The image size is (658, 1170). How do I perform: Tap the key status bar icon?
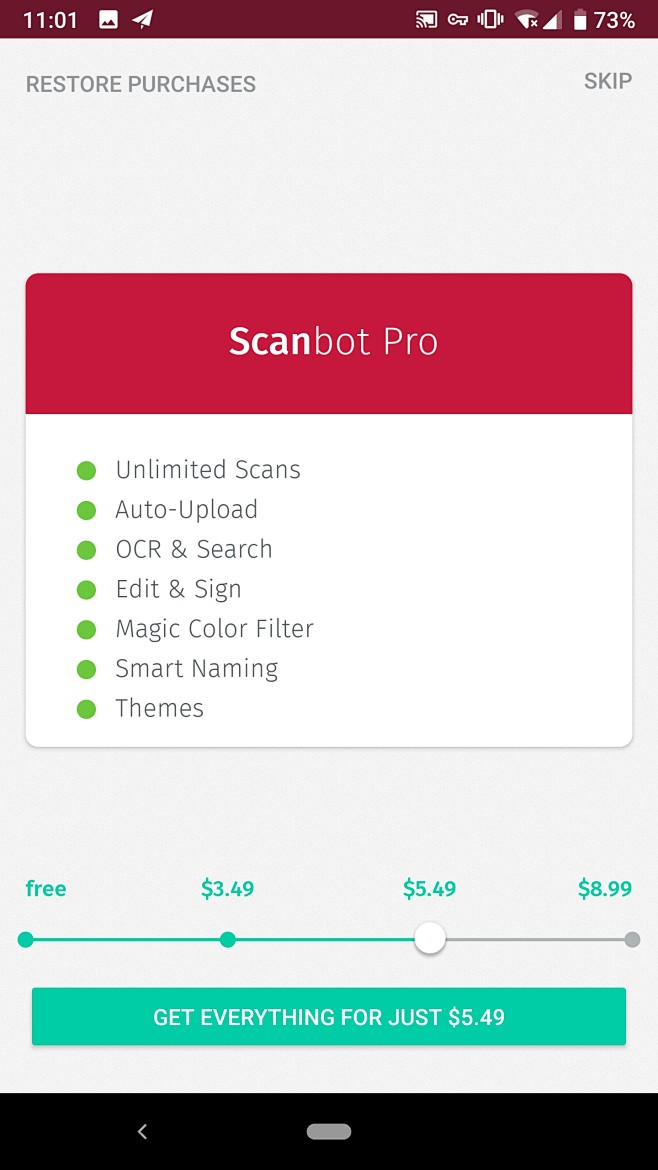(456, 18)
